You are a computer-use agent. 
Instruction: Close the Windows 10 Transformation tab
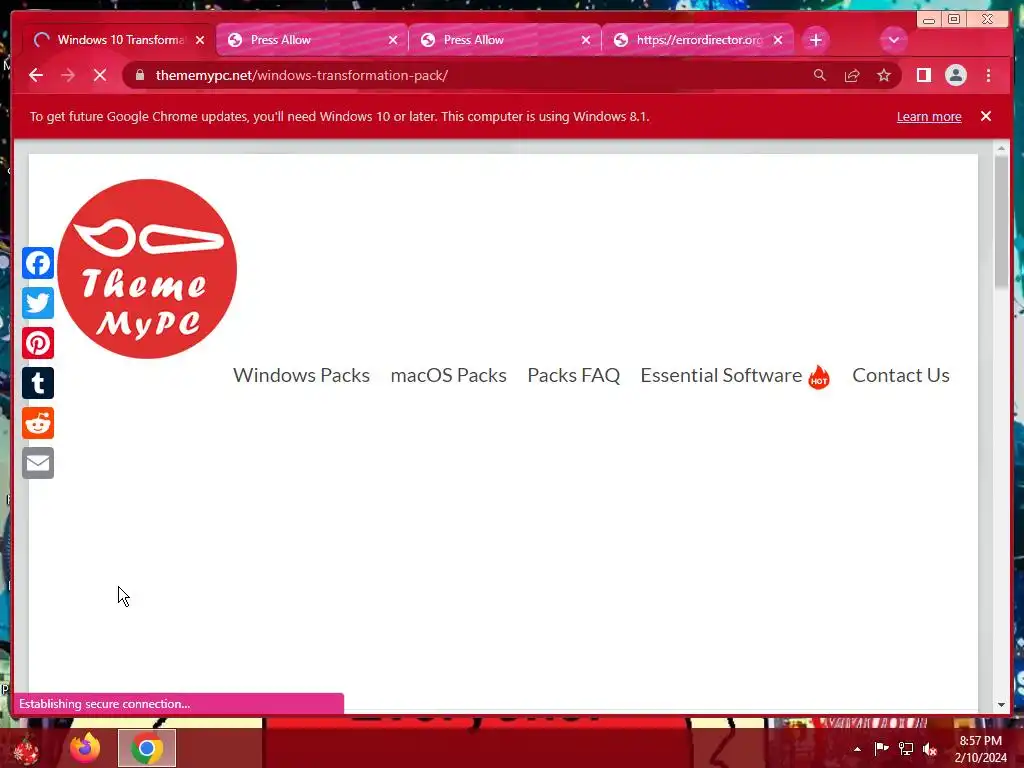click(x=200, y=40)
